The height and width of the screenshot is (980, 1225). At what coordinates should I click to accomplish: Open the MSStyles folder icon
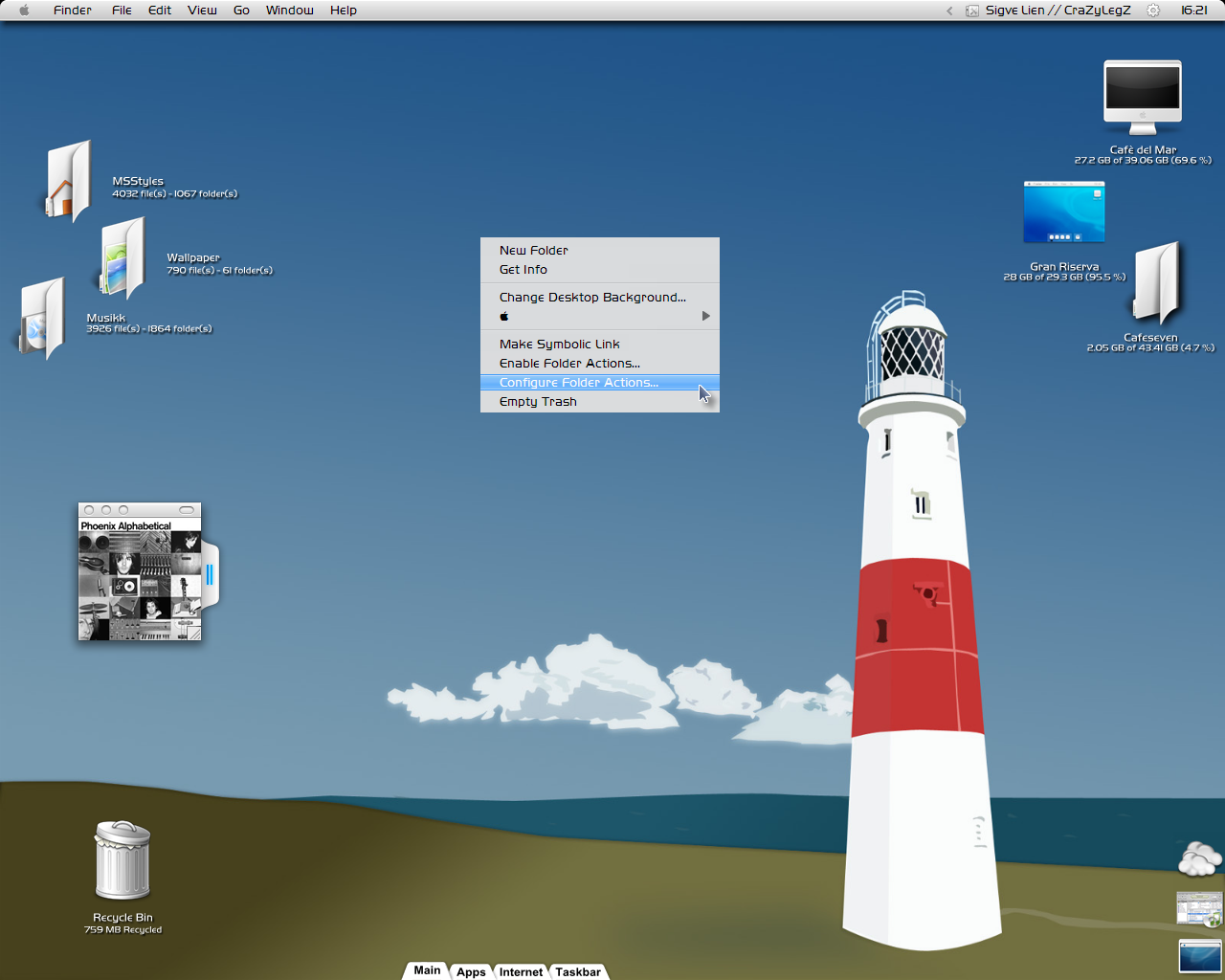(69, 181)
